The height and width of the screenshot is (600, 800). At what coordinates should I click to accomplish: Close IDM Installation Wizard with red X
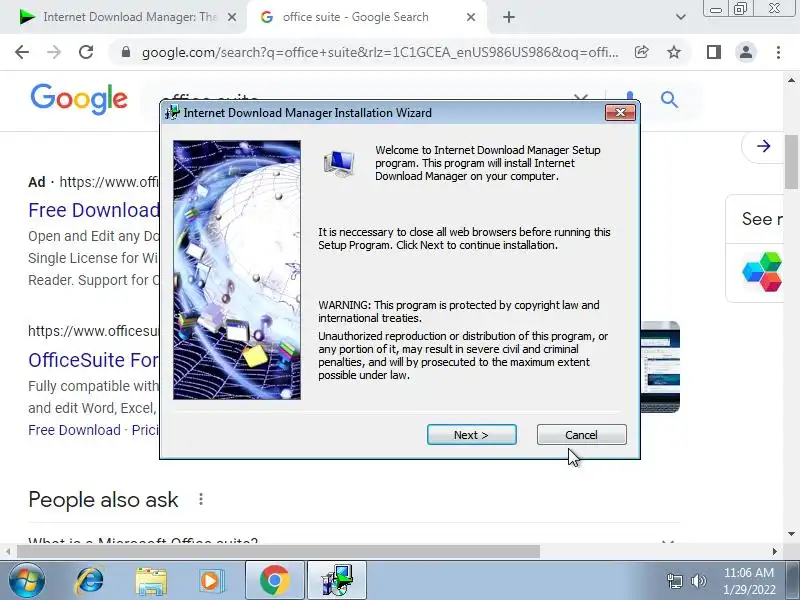pos(620,112)
